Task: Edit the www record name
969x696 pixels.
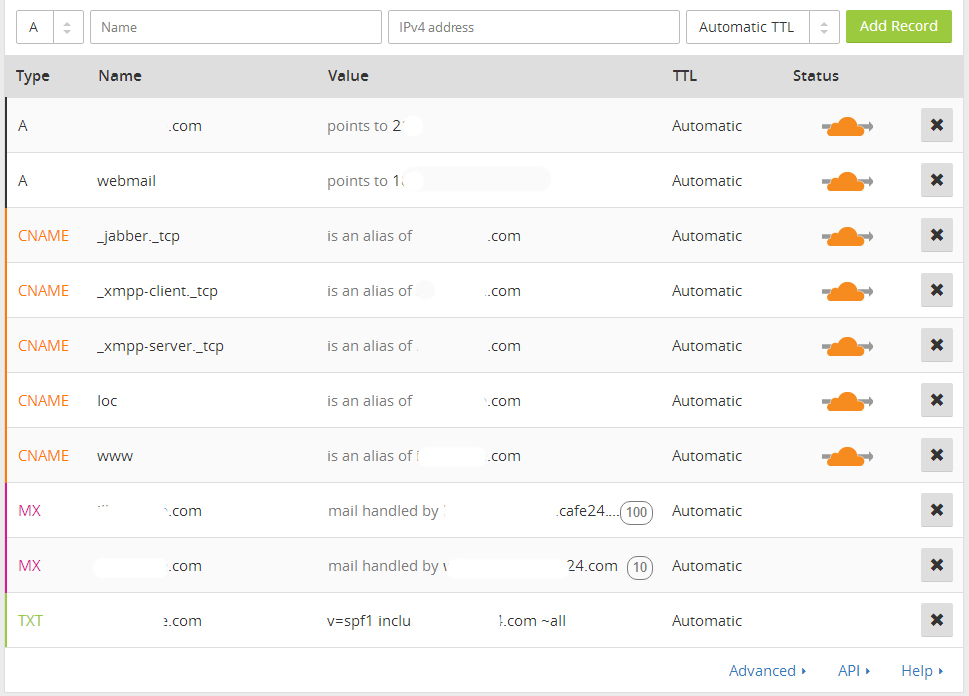Action: click(115, 456)
